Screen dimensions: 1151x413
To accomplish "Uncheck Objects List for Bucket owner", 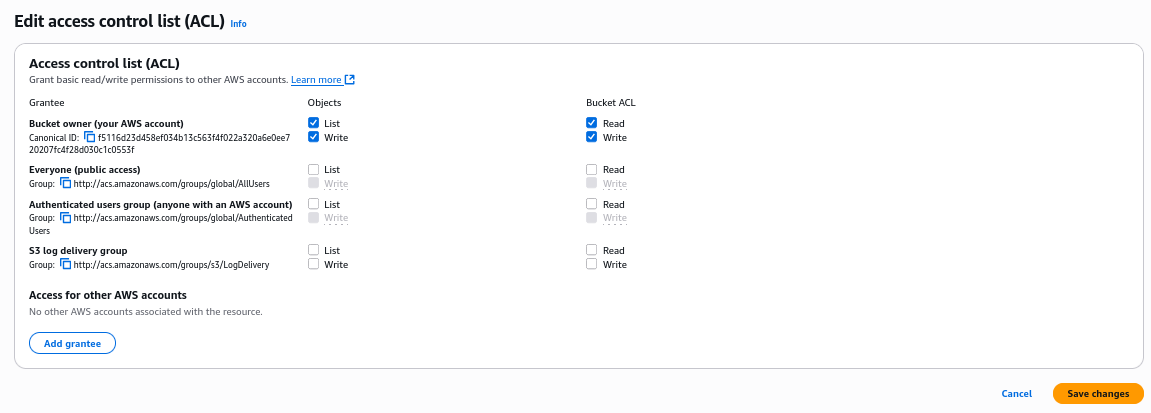I will pos(313,123).
